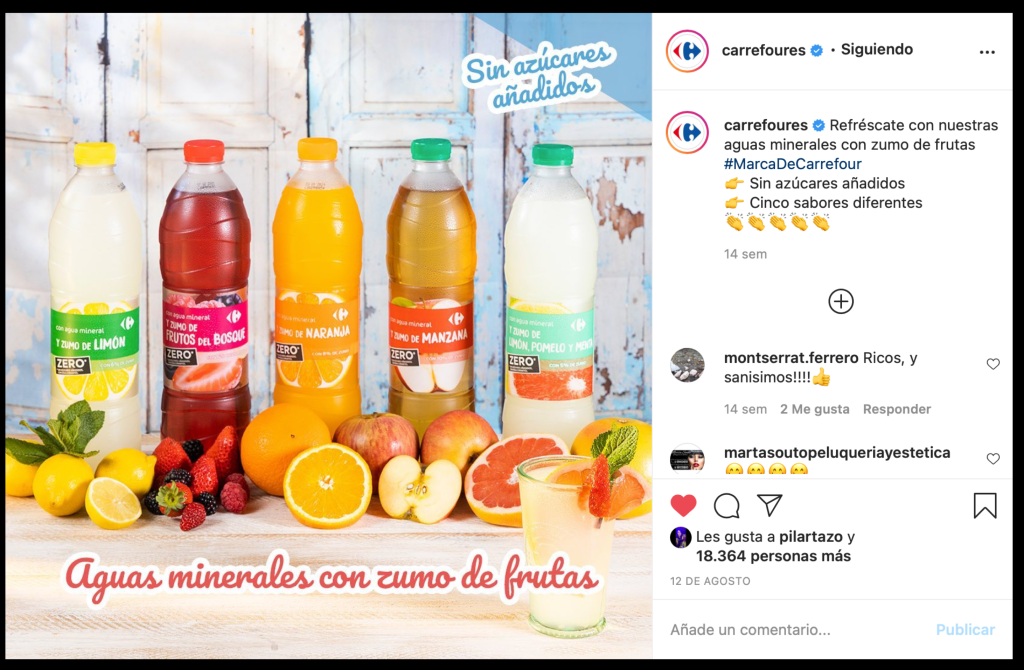Unlike the post with the red heart
Image resolution: width=1024 pixels, height=670 pixels.
coord(683,505)
